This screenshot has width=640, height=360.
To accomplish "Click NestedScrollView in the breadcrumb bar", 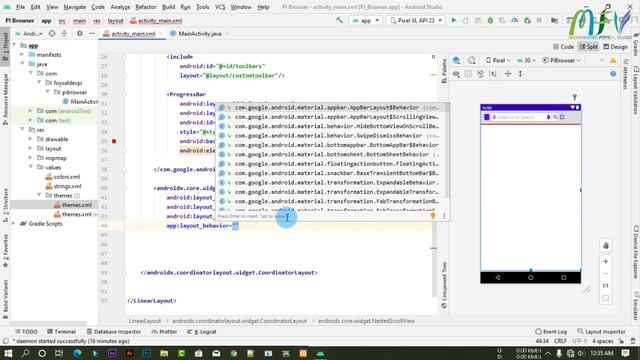I will (366, 321).
